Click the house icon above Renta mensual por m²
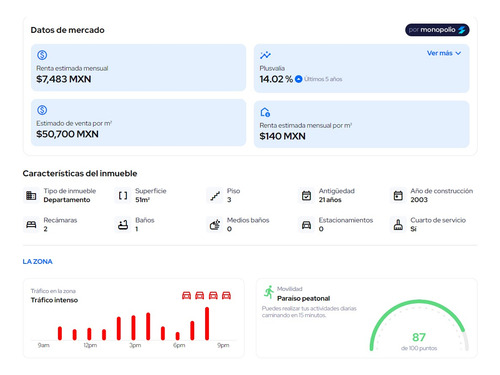Screen dimensions: 500x375 click(265, 112)
